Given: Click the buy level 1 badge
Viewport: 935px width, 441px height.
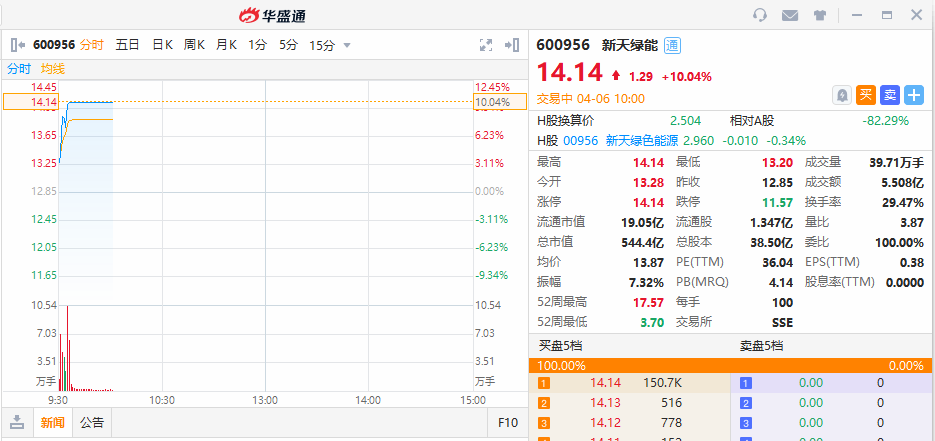Looking at the screenshot, I should [544, 383].
